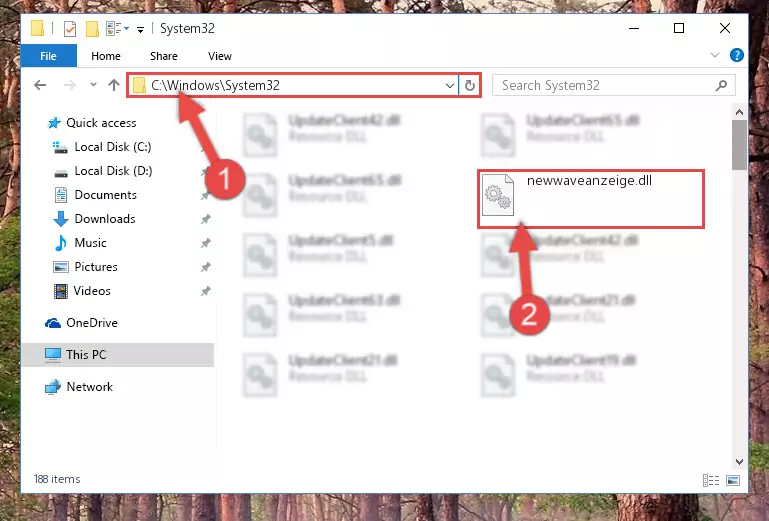Click the New folder quick access icon
769x521 pixels.
pos(92,28)
